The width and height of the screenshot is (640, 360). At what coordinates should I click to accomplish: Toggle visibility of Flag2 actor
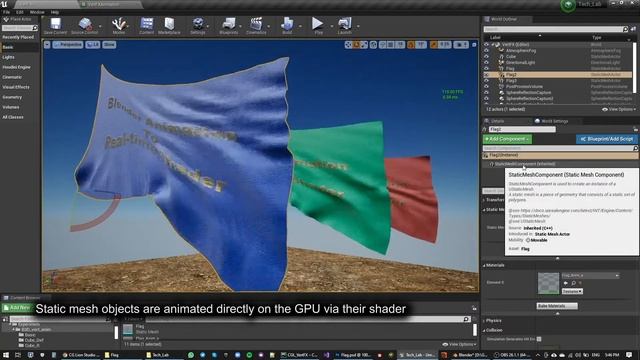486,75
